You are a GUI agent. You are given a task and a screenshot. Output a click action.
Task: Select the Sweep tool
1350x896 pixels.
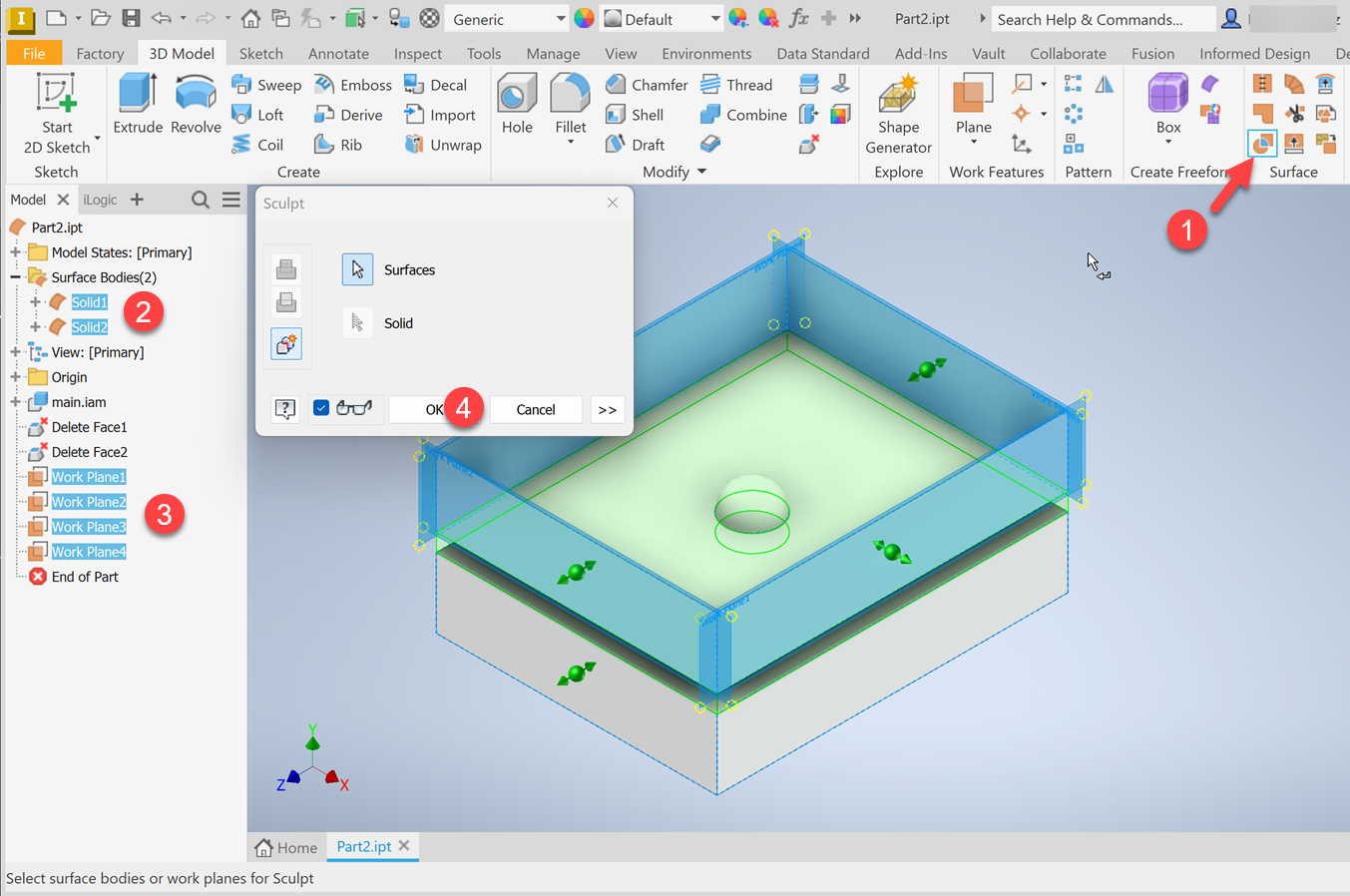pos(266,85)
